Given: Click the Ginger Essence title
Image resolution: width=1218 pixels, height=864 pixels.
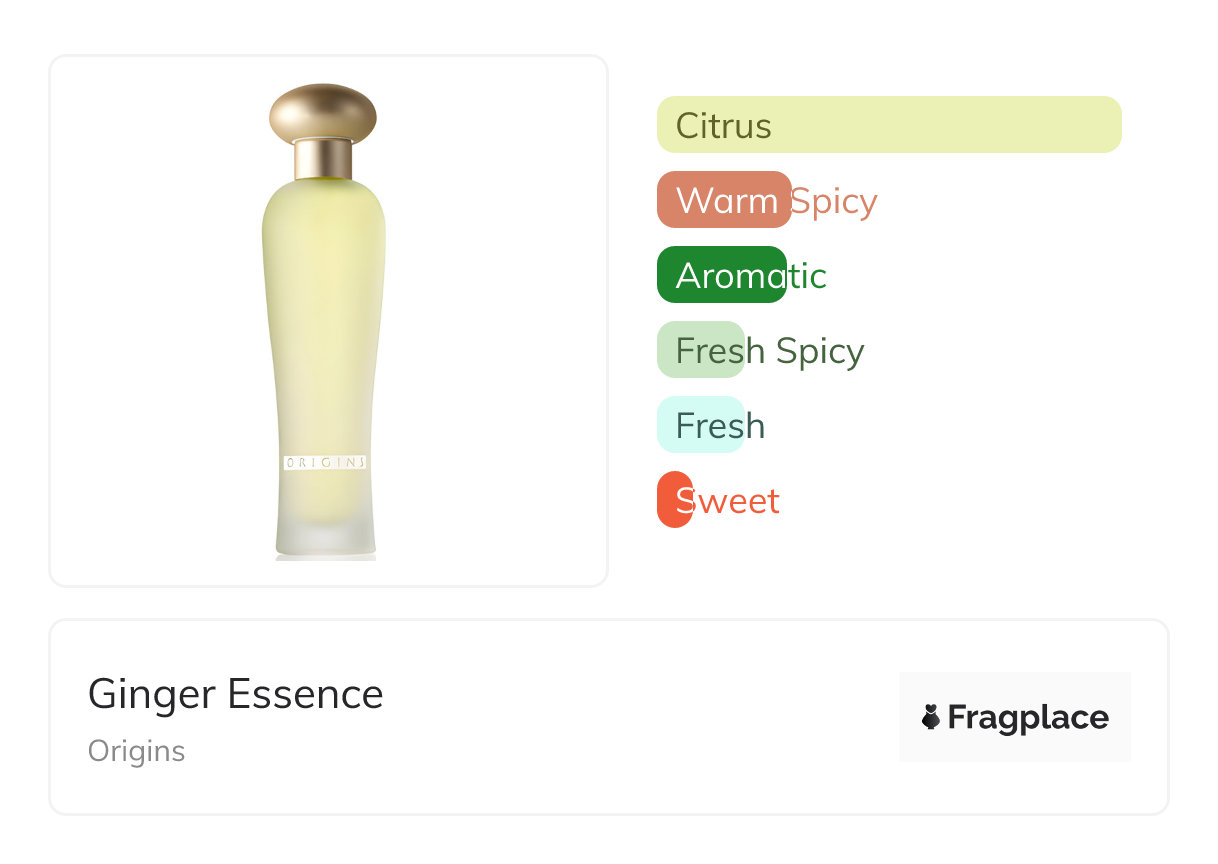Looking at the screenshot, I should (x=236, y=694).
